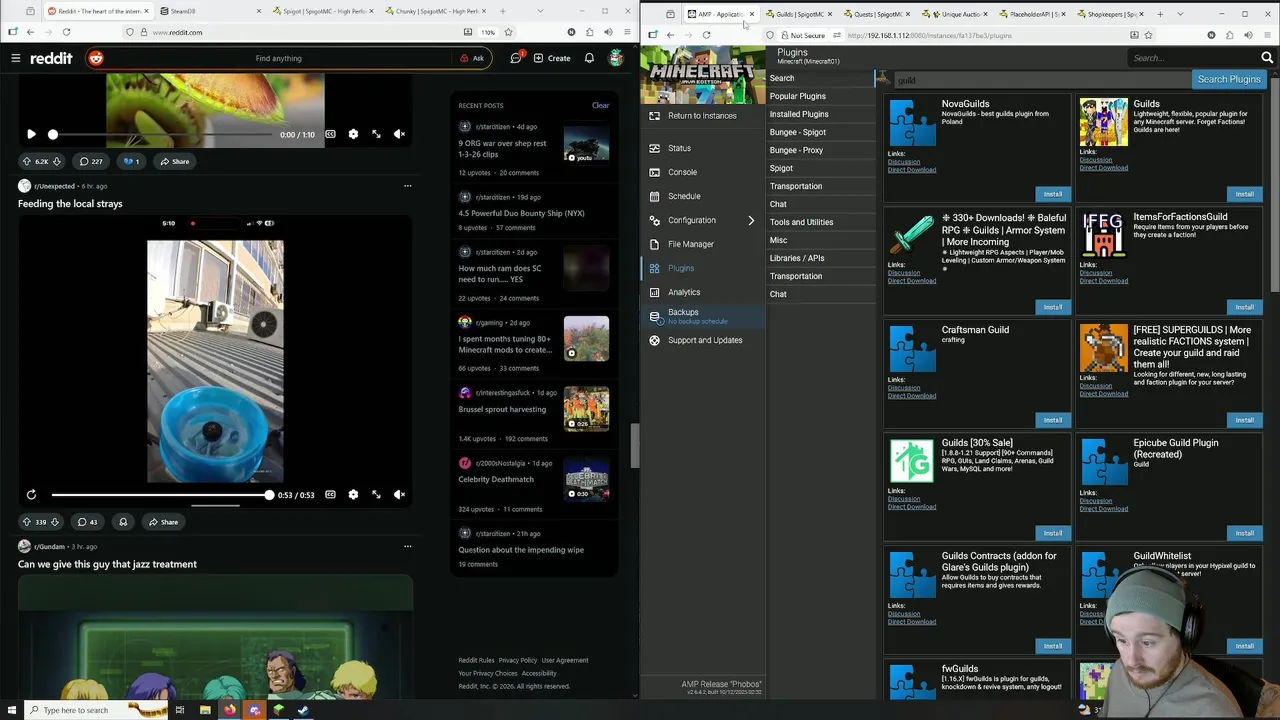1280x720 pixels.
Task: Open Direct Download link for Craftsman Guild
Action: [912, 396]
